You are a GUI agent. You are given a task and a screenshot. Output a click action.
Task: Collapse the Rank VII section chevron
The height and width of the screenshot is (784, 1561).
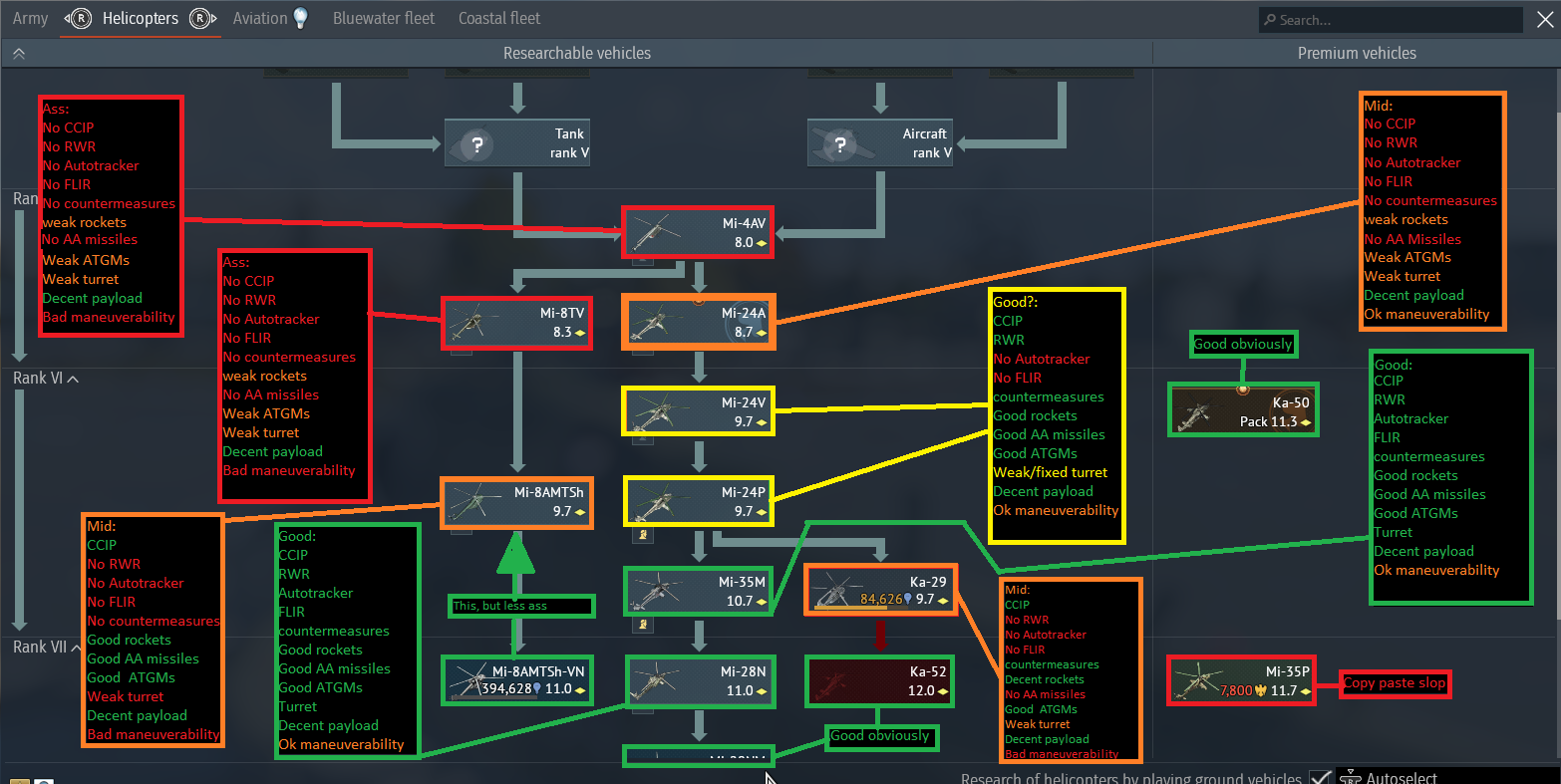tap(76, 648)
